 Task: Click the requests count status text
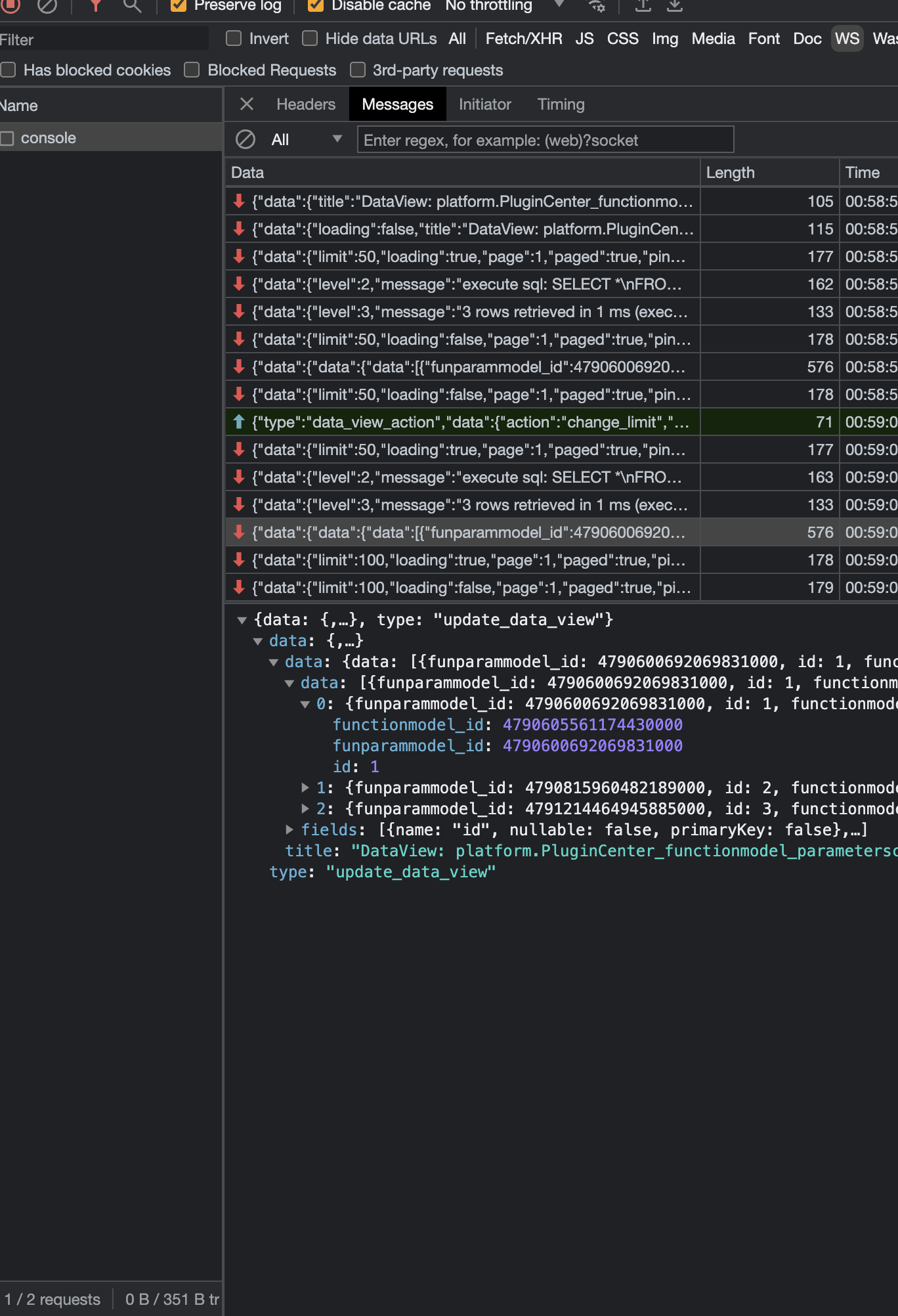[53, 1300]
